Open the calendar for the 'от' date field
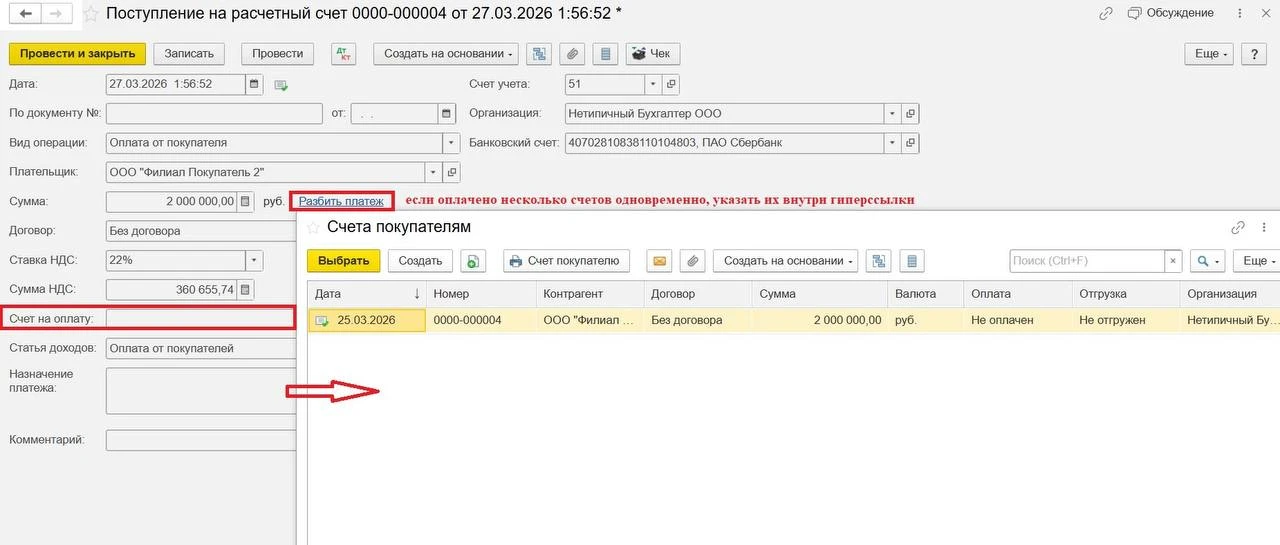The height and width of the screenshot is (545, 1280). [x=447, y=114]
